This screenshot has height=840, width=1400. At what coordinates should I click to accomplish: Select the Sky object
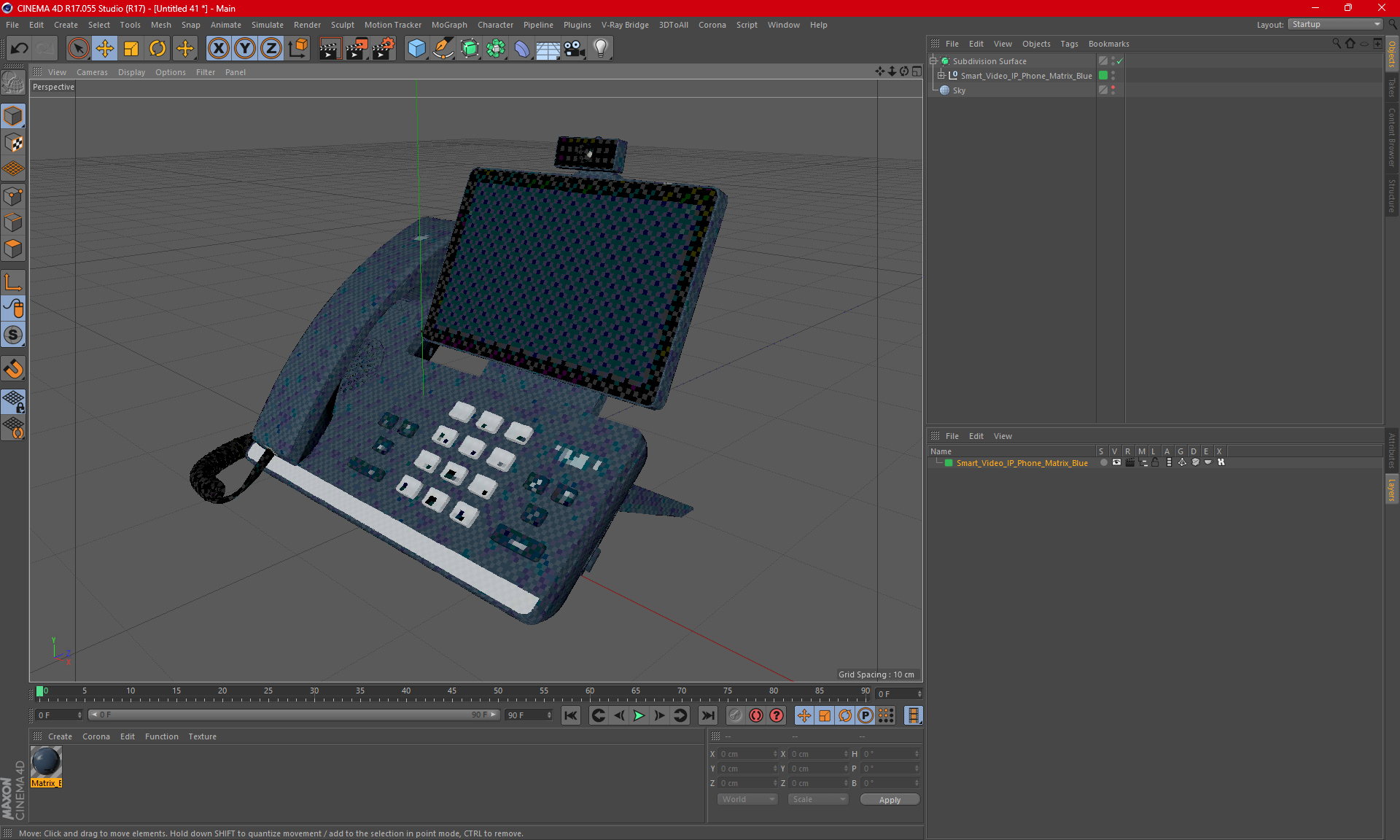pyautogui.click(x=959, y=90)
